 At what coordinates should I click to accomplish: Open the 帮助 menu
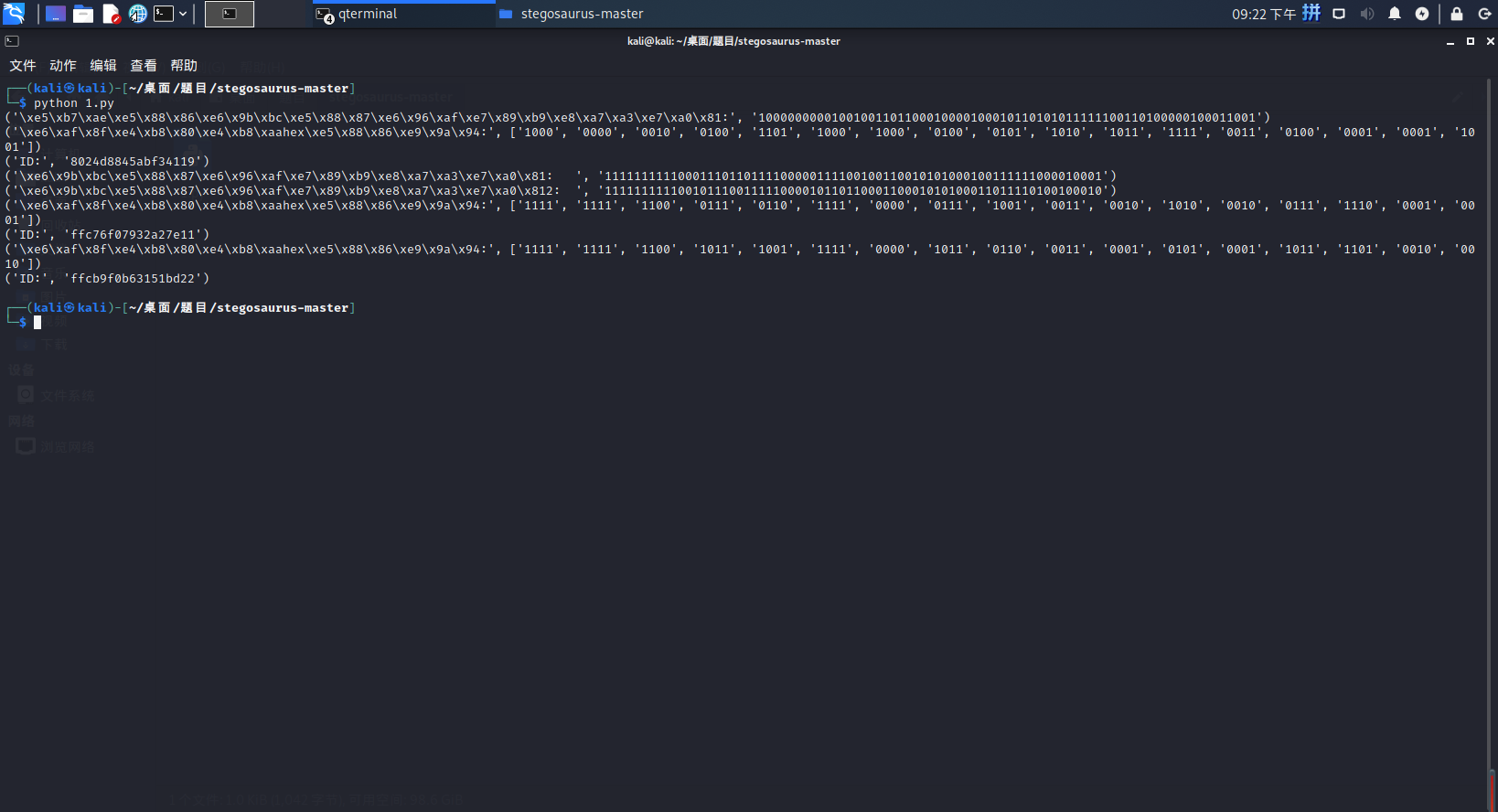[184, 65]
